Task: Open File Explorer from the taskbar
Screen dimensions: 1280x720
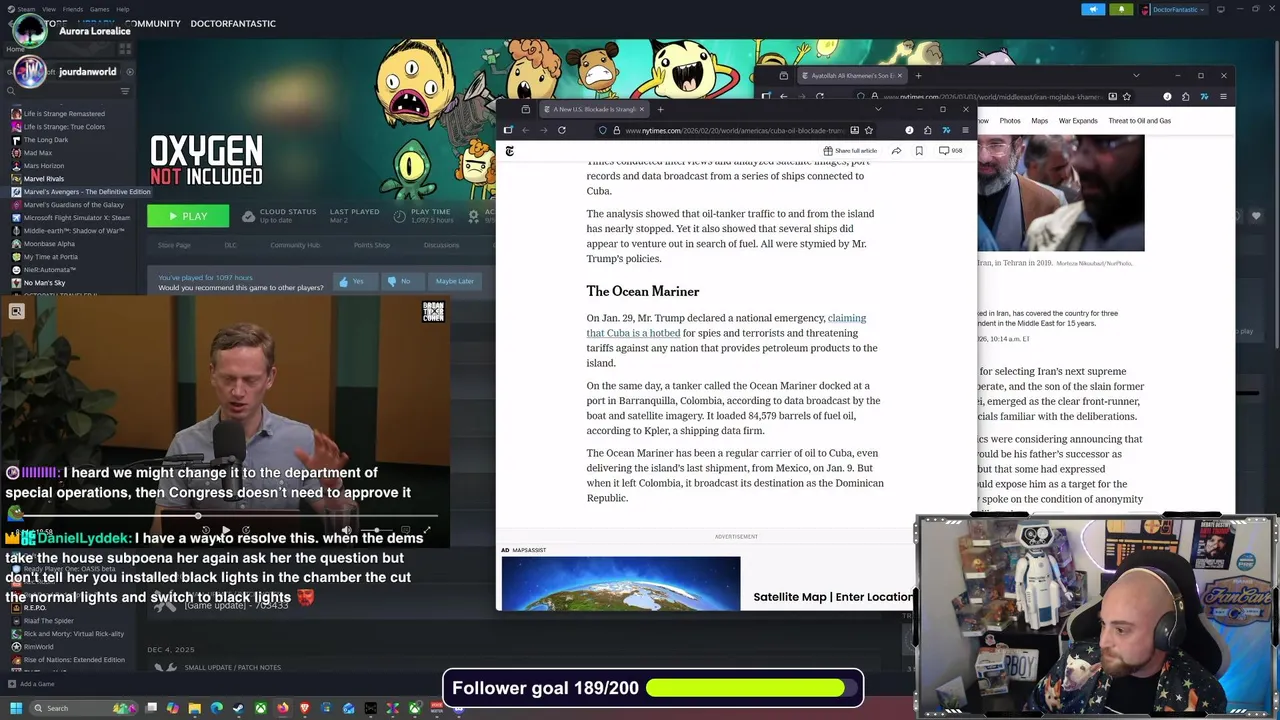Action: [195, 708]
